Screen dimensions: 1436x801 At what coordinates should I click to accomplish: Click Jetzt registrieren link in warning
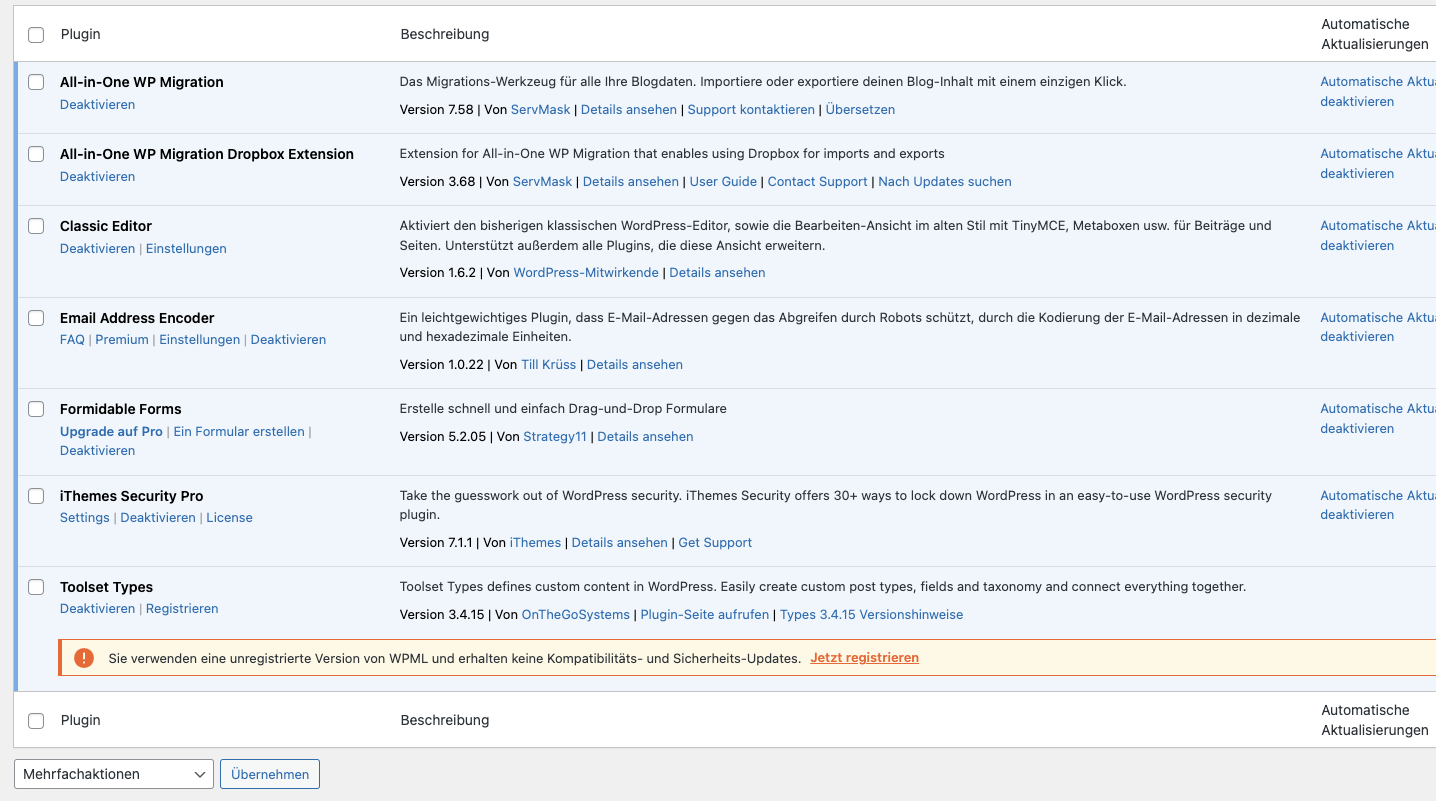864,658
